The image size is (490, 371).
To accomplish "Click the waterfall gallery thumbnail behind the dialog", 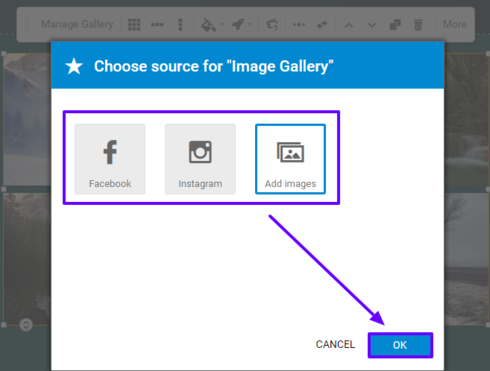I will (466, 119).
